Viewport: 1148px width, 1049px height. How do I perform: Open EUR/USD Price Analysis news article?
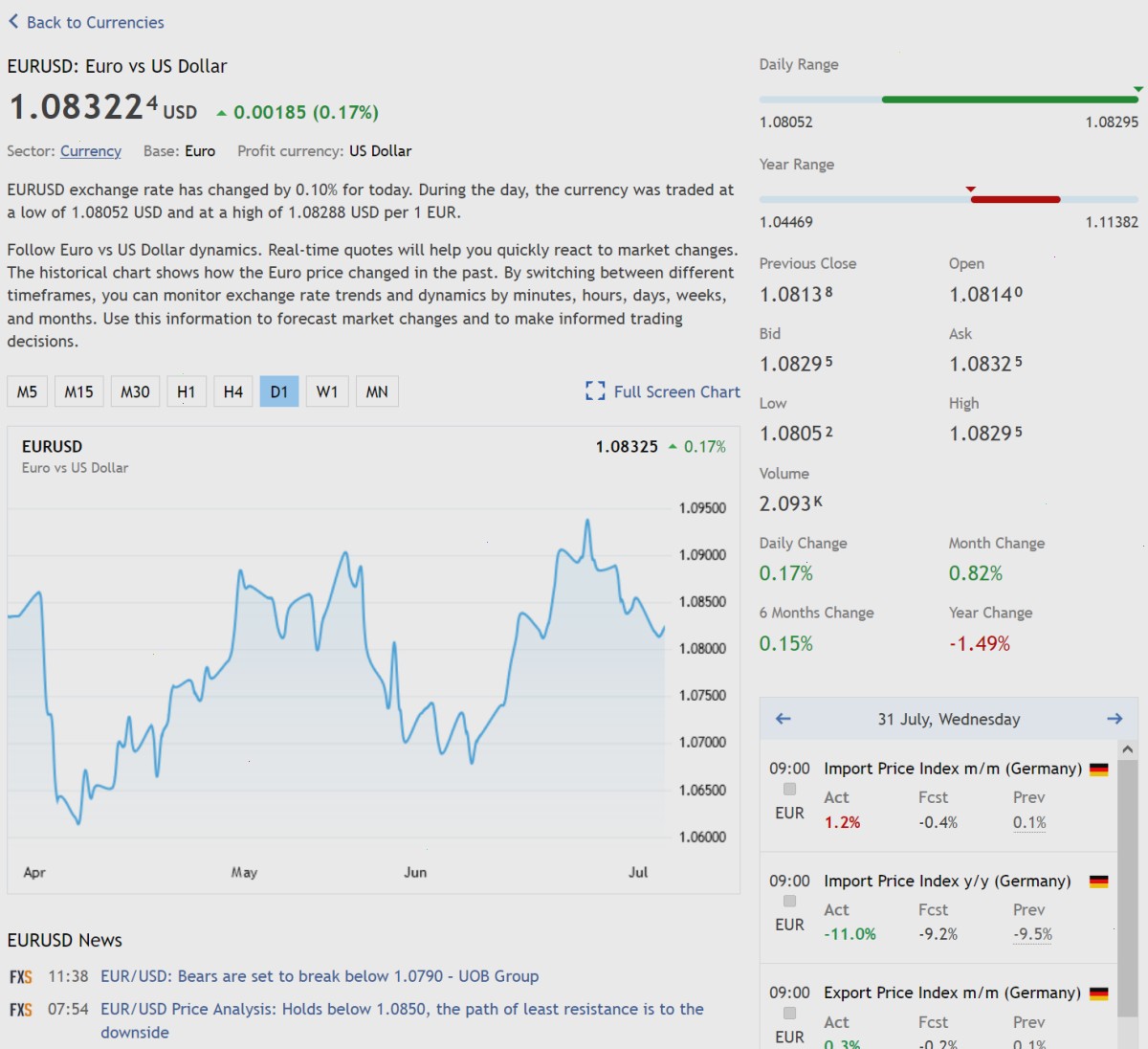pyautogui.click(x=402, y=1020)
